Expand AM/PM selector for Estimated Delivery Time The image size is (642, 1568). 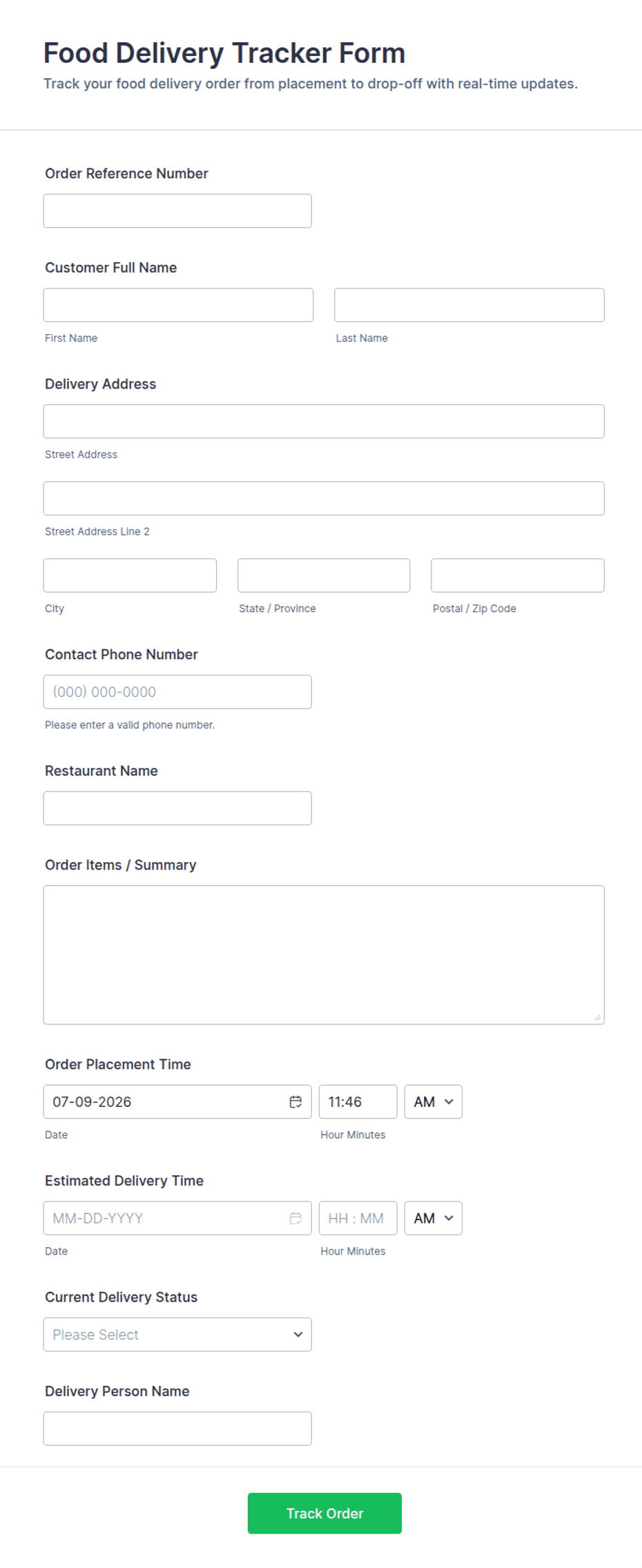(433, 1218)
